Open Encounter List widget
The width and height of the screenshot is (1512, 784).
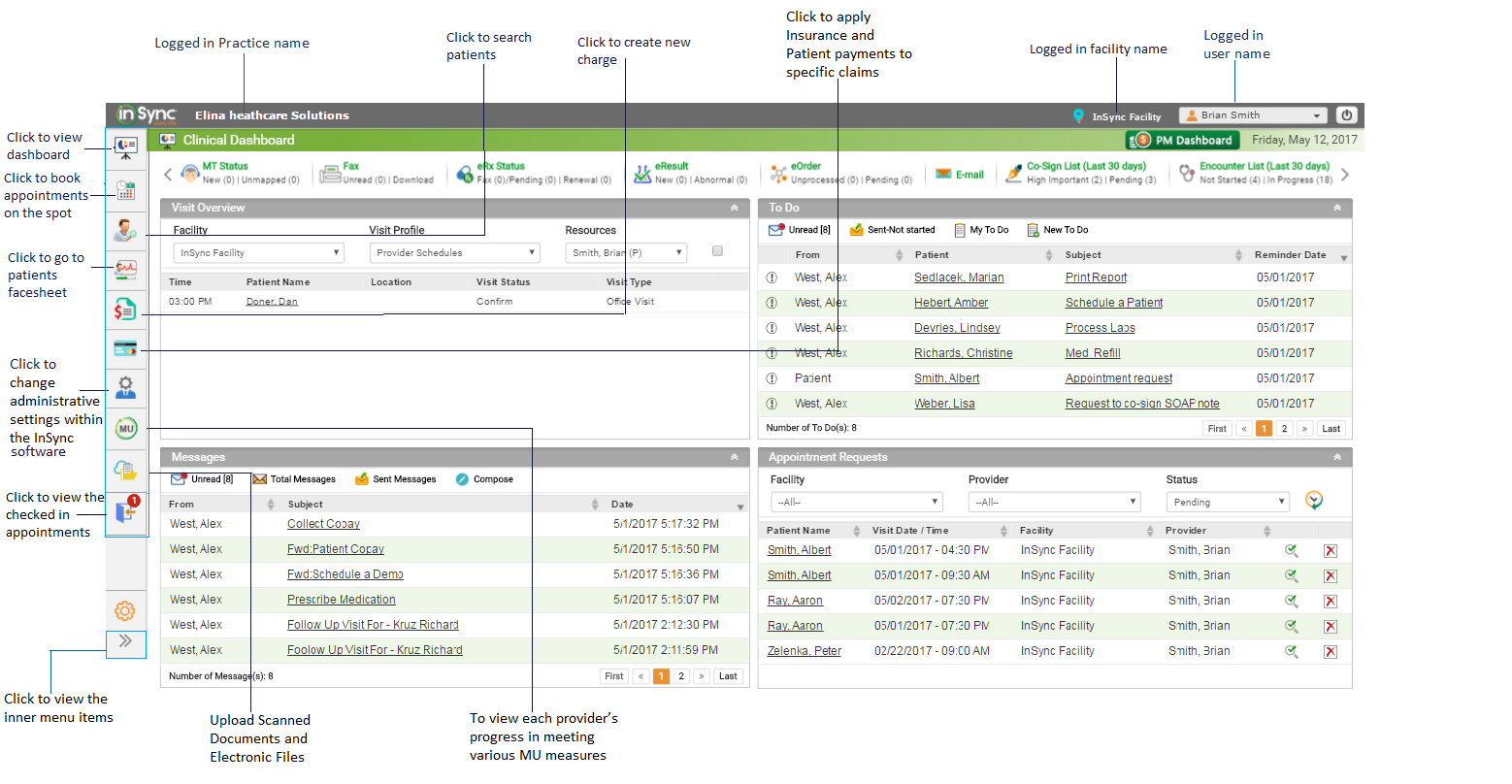(x=1256, y=173)
